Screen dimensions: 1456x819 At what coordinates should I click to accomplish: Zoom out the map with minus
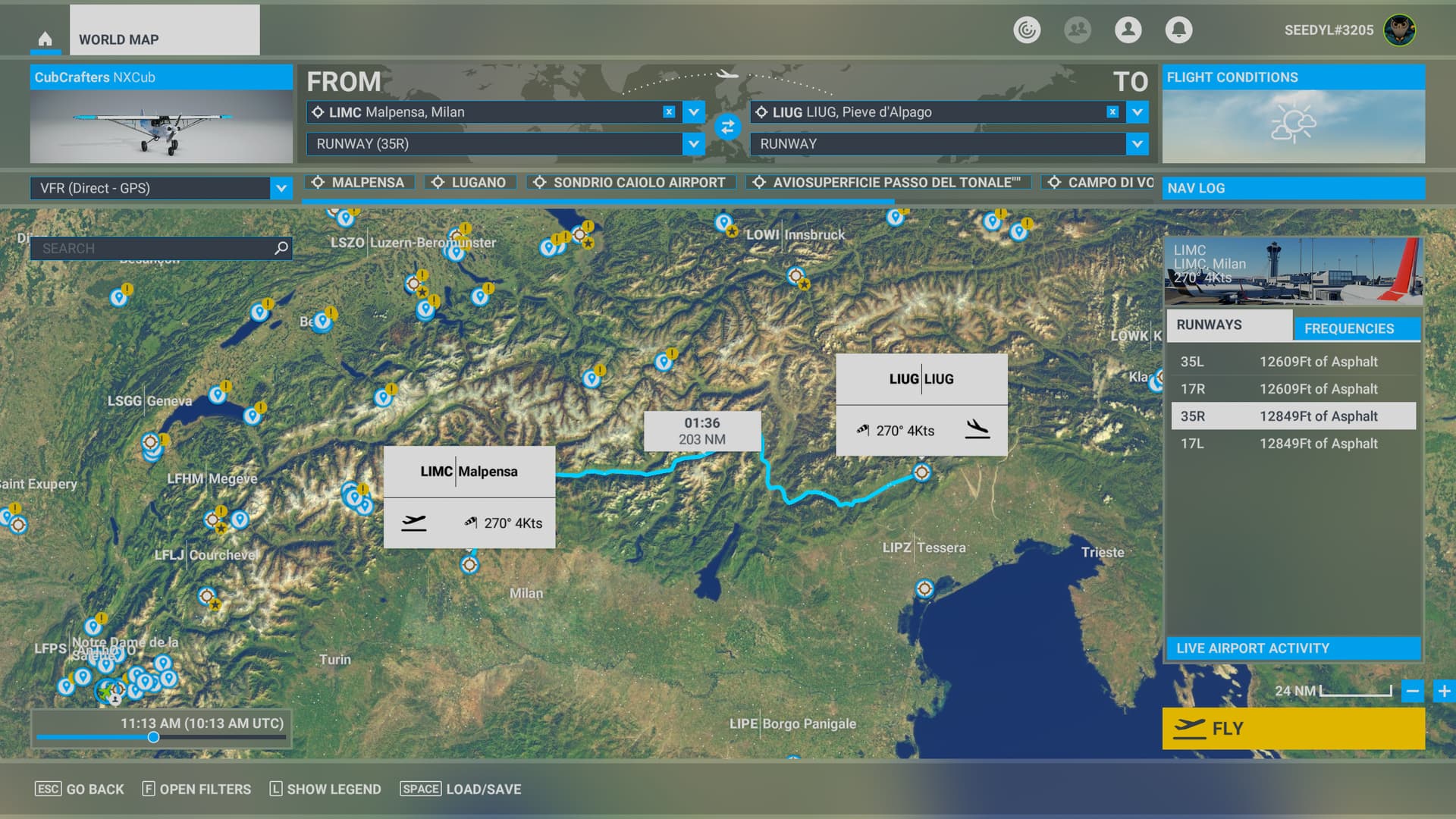(1412, 692)
